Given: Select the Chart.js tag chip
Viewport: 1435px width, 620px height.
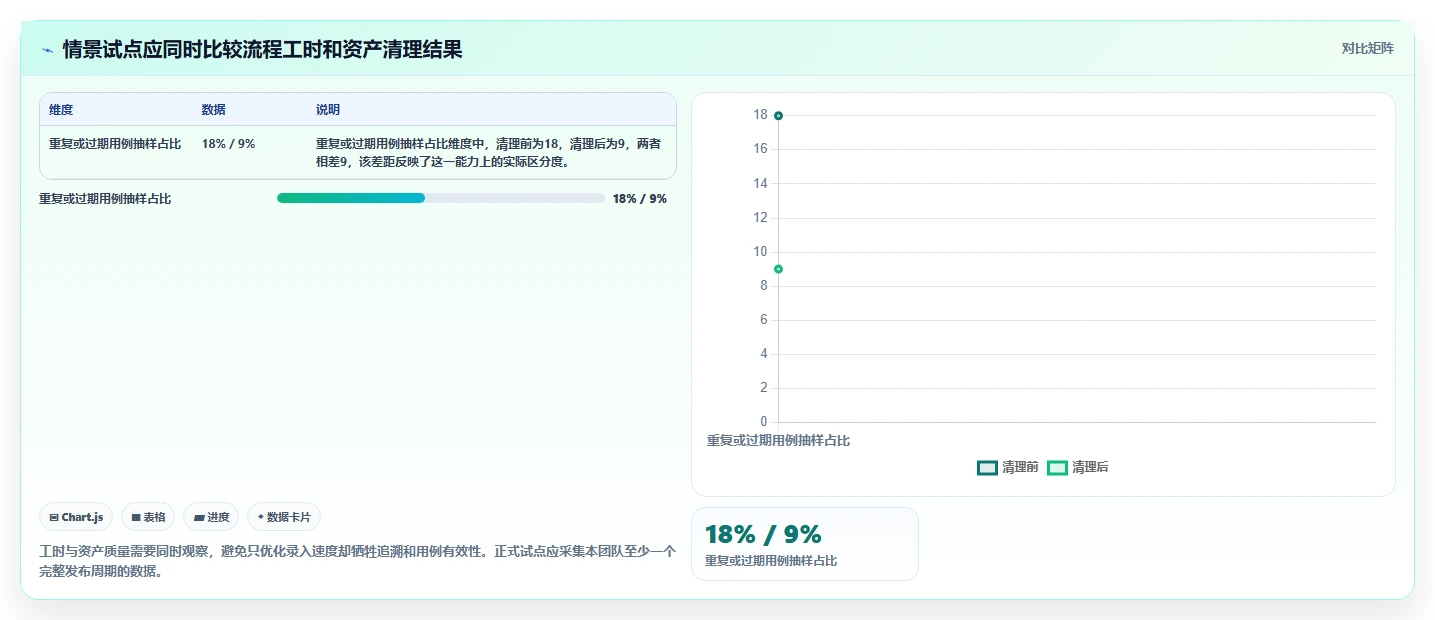Looking at the screenshot, I should [x=76, y=517].
